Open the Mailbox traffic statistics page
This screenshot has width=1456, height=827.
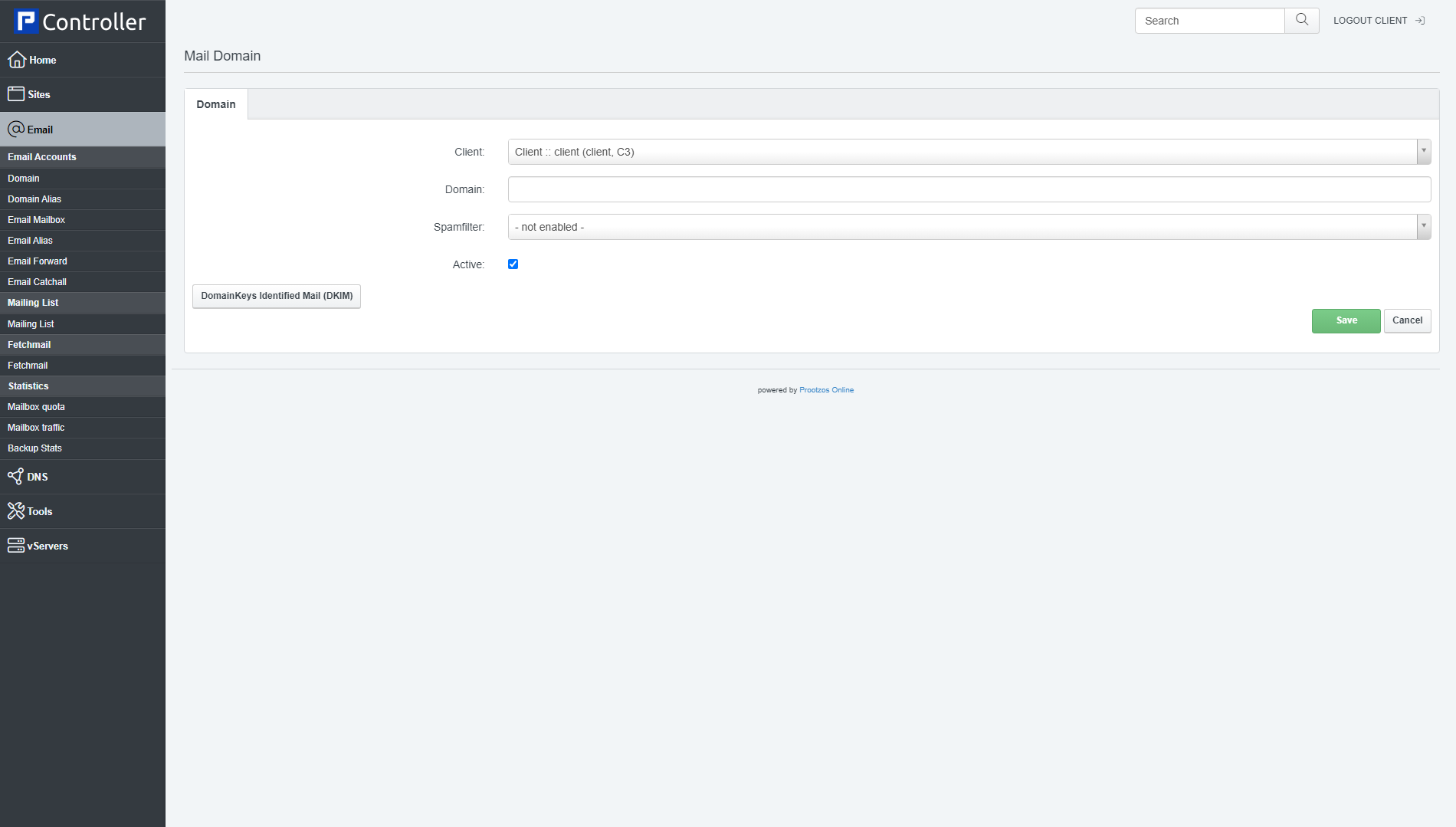[x=35, y=427]
